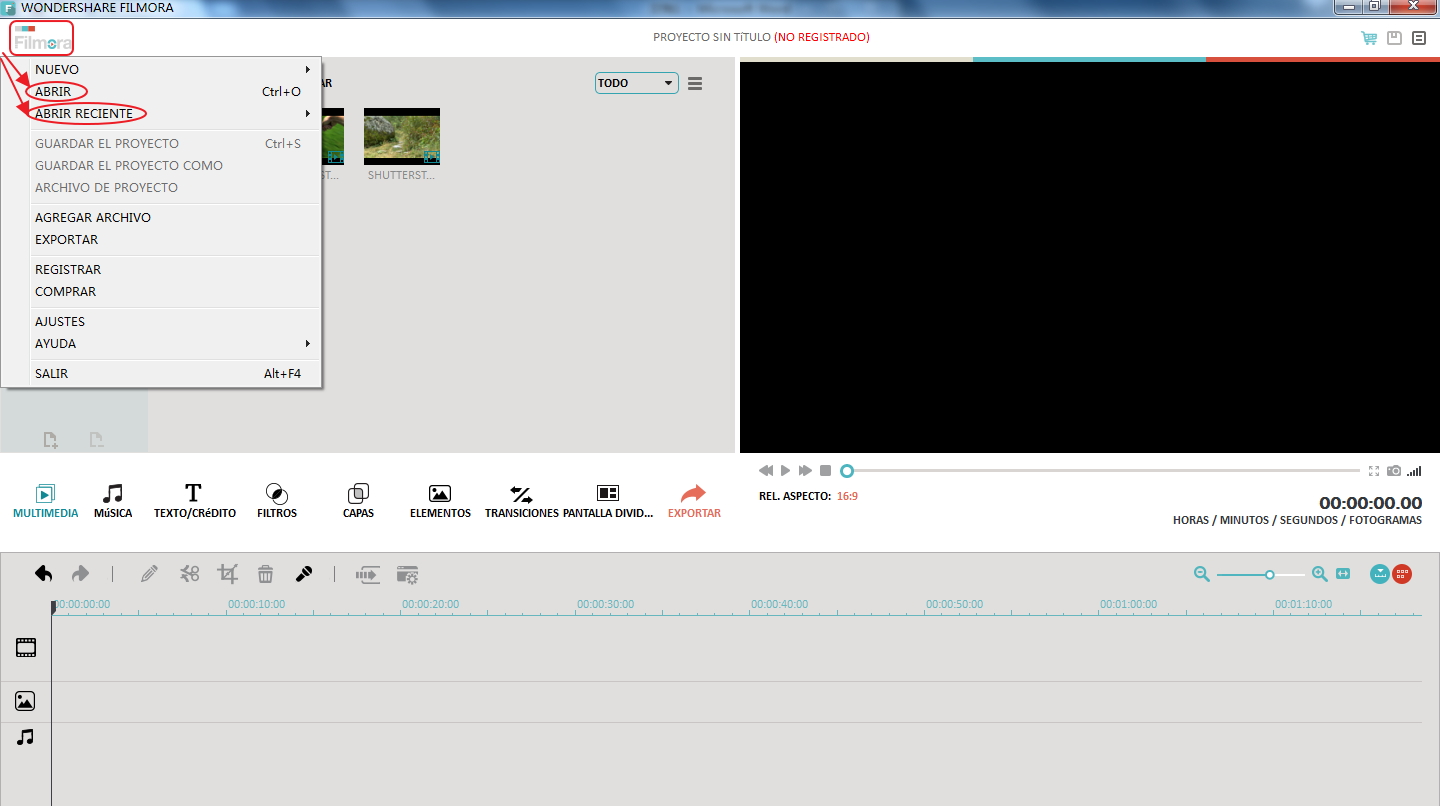Screen dimensions: 1440x806
Task: Select the pencil edit tool
Action: 149,574
